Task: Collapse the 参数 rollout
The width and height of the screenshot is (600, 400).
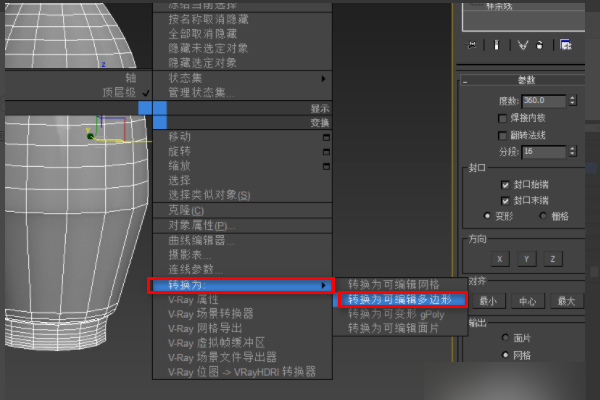Action: (465, 82)
